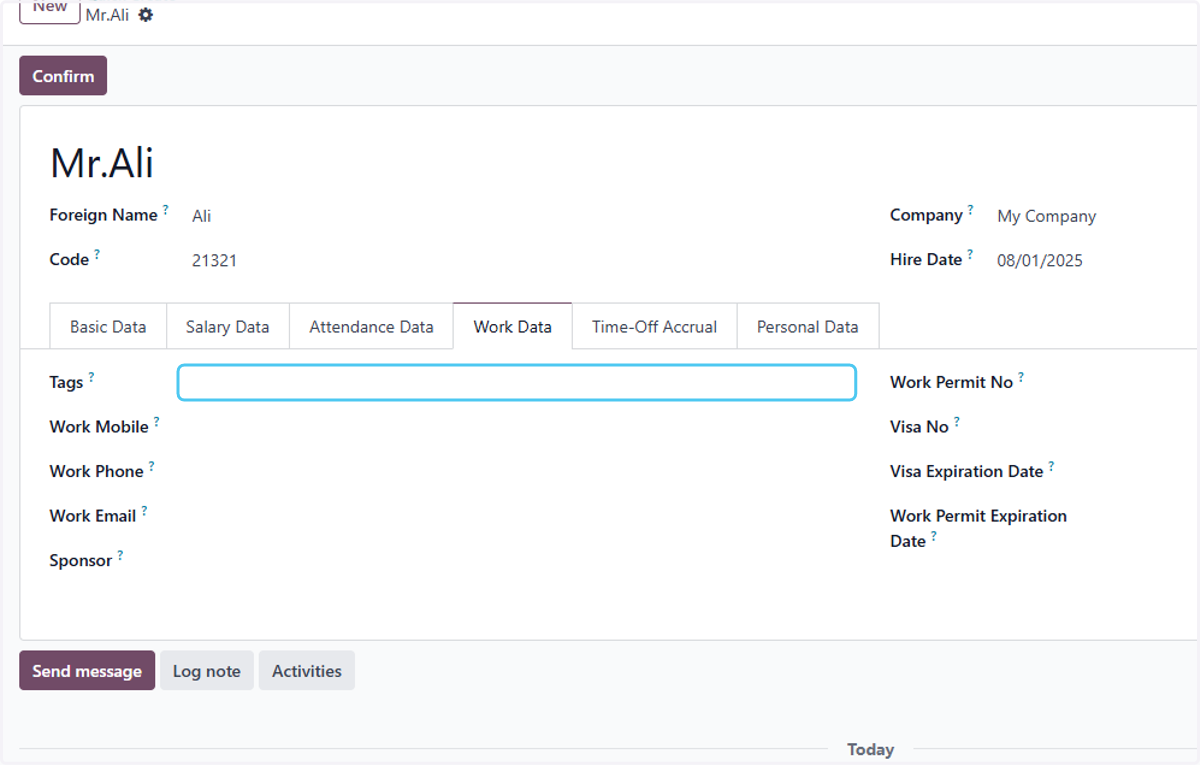This screenshot has width=1200, height=765.
Task: Show help tooltip for Work Mobile
Action: click(156, 421)
